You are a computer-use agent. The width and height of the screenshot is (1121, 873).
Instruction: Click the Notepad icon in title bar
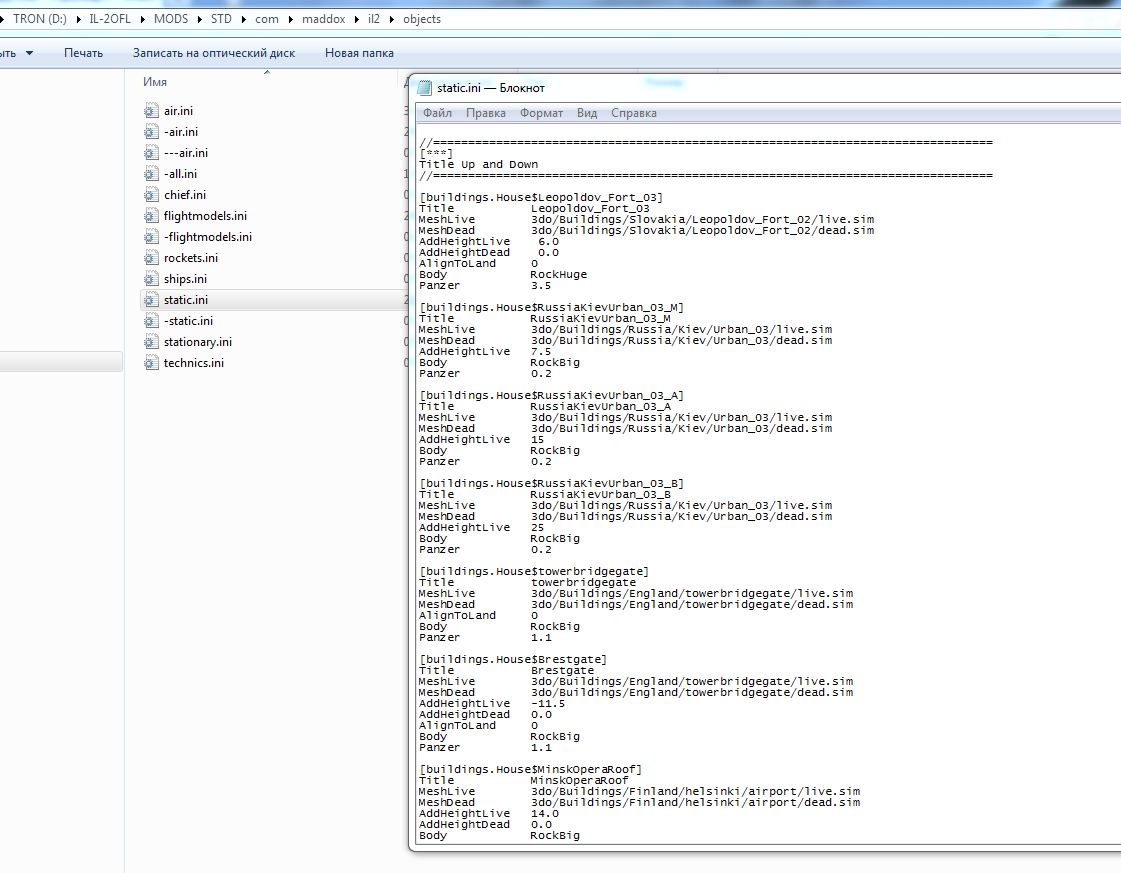425,88
